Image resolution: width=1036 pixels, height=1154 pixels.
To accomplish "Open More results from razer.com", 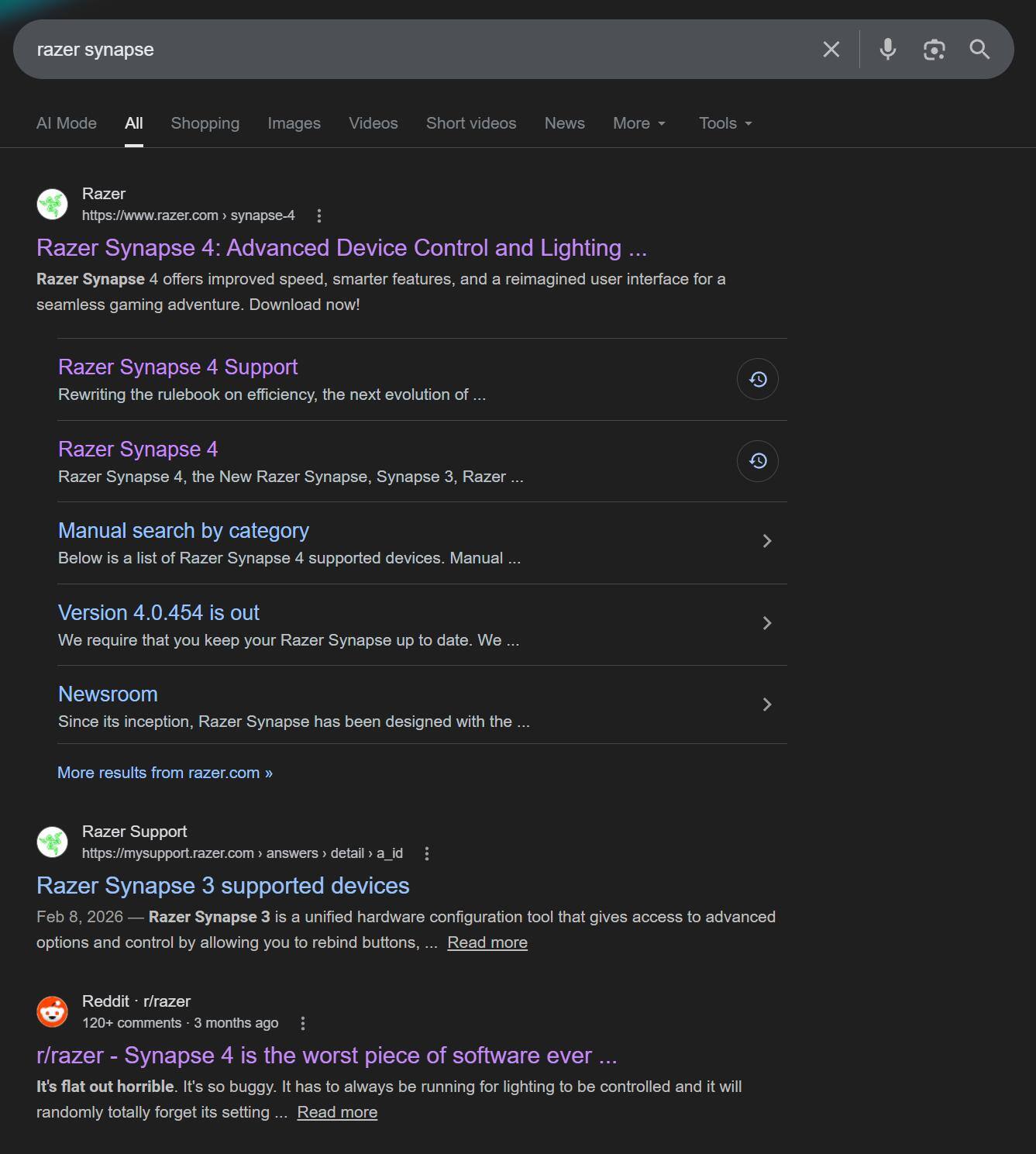I will click(x=164, y=772).
